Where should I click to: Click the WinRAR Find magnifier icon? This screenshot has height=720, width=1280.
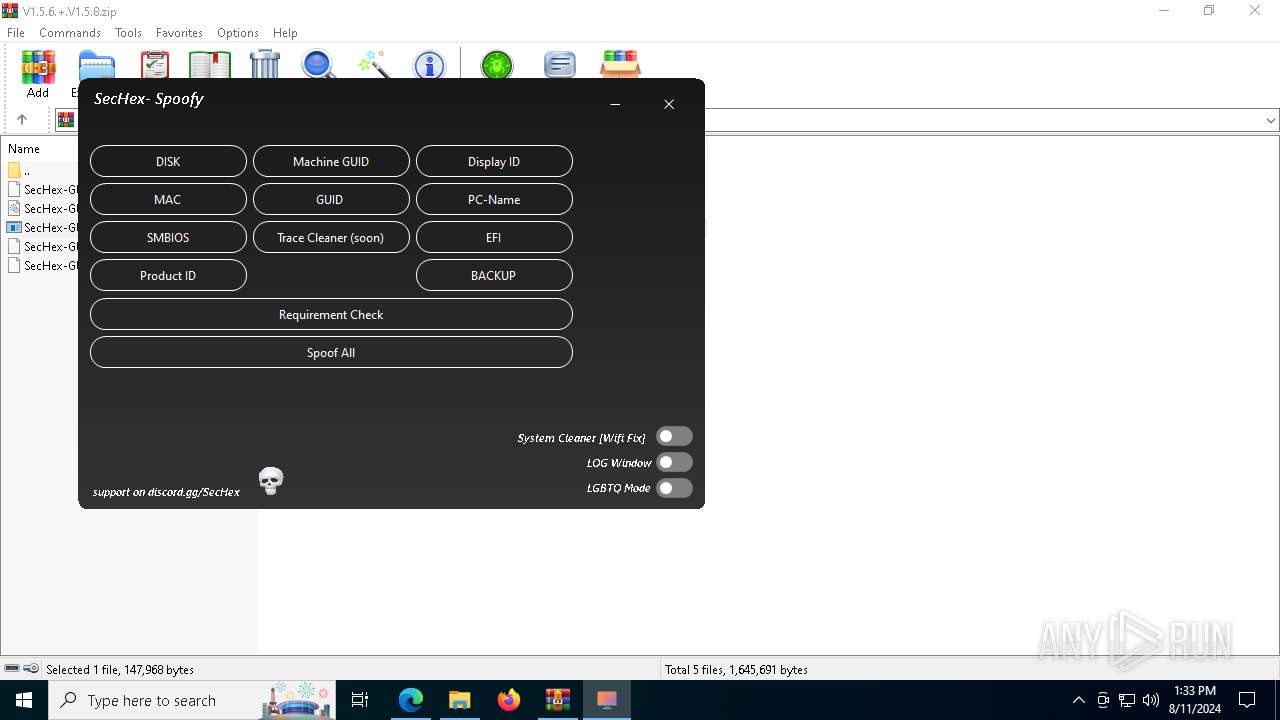(319, 64)
